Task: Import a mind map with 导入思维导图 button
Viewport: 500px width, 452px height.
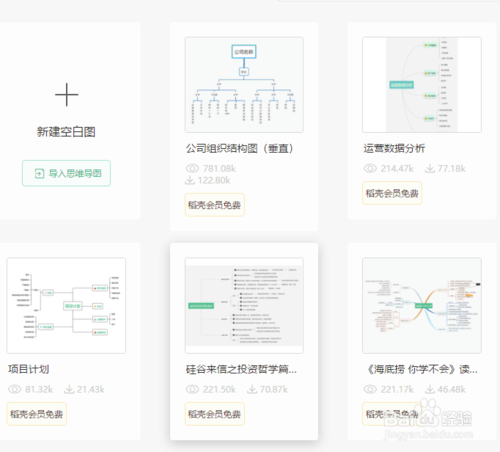Action: pyautogui.click(x=66, y=173)
